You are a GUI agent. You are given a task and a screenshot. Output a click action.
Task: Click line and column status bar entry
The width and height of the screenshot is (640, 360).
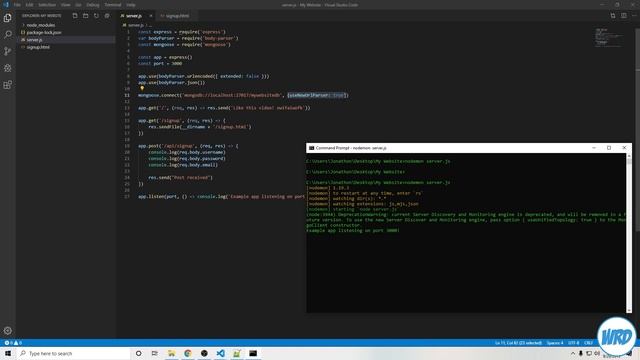518,343
